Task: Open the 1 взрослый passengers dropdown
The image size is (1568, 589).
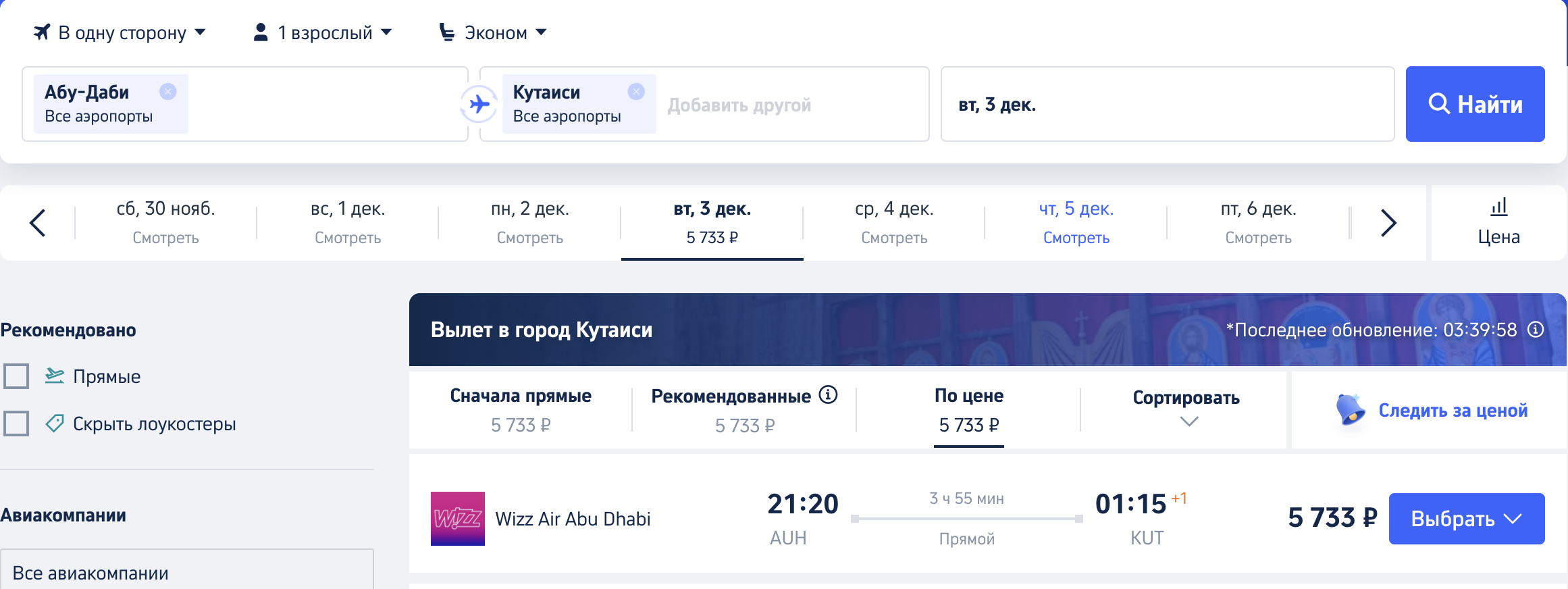Action: tap(322, 32)
